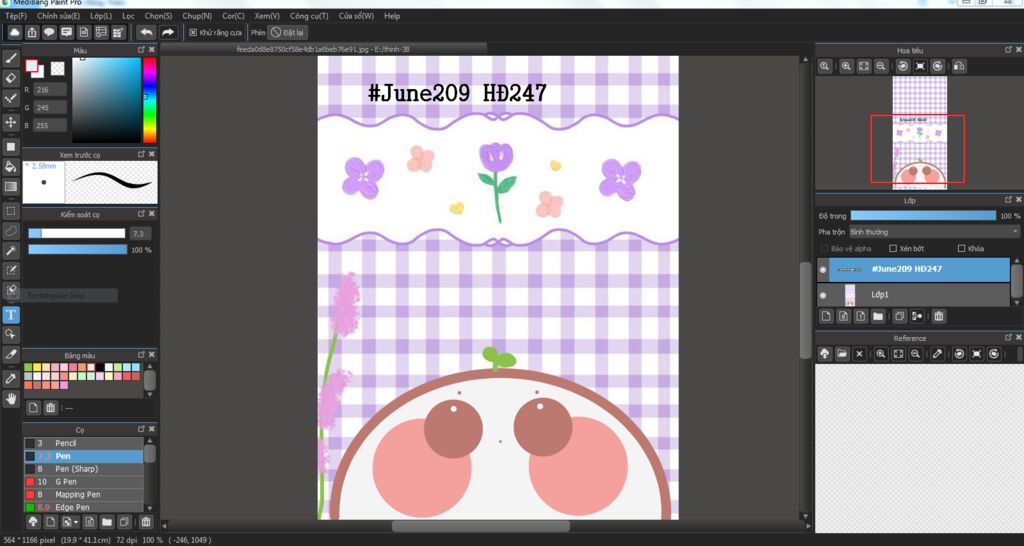The height and width of the screenshot is (546, 1024).
Task: Toggle the transparent color swatch in Màu panel
Action: (x=57, y=68)
